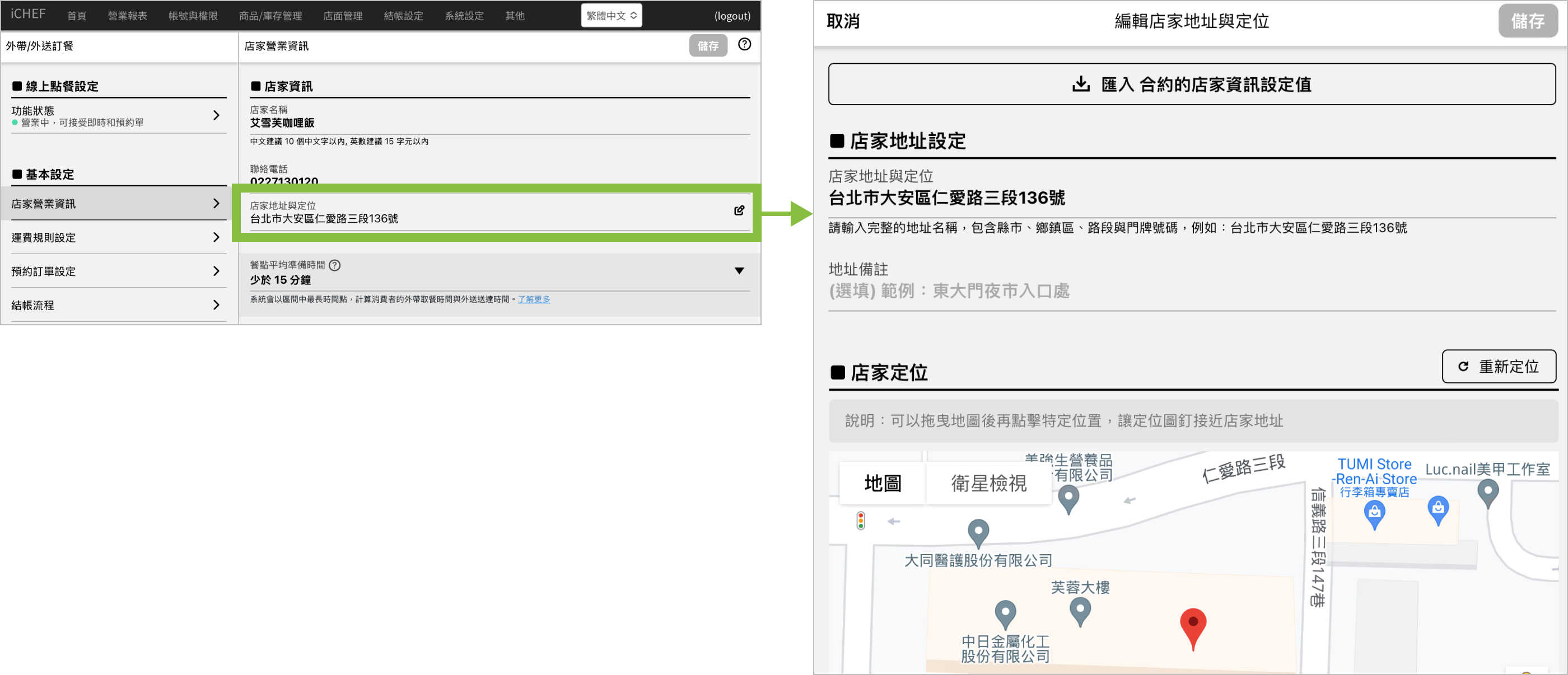Click the help question mark icon beside the 儲存 button
Screen dimensions: 1568x675
[744, 44]
